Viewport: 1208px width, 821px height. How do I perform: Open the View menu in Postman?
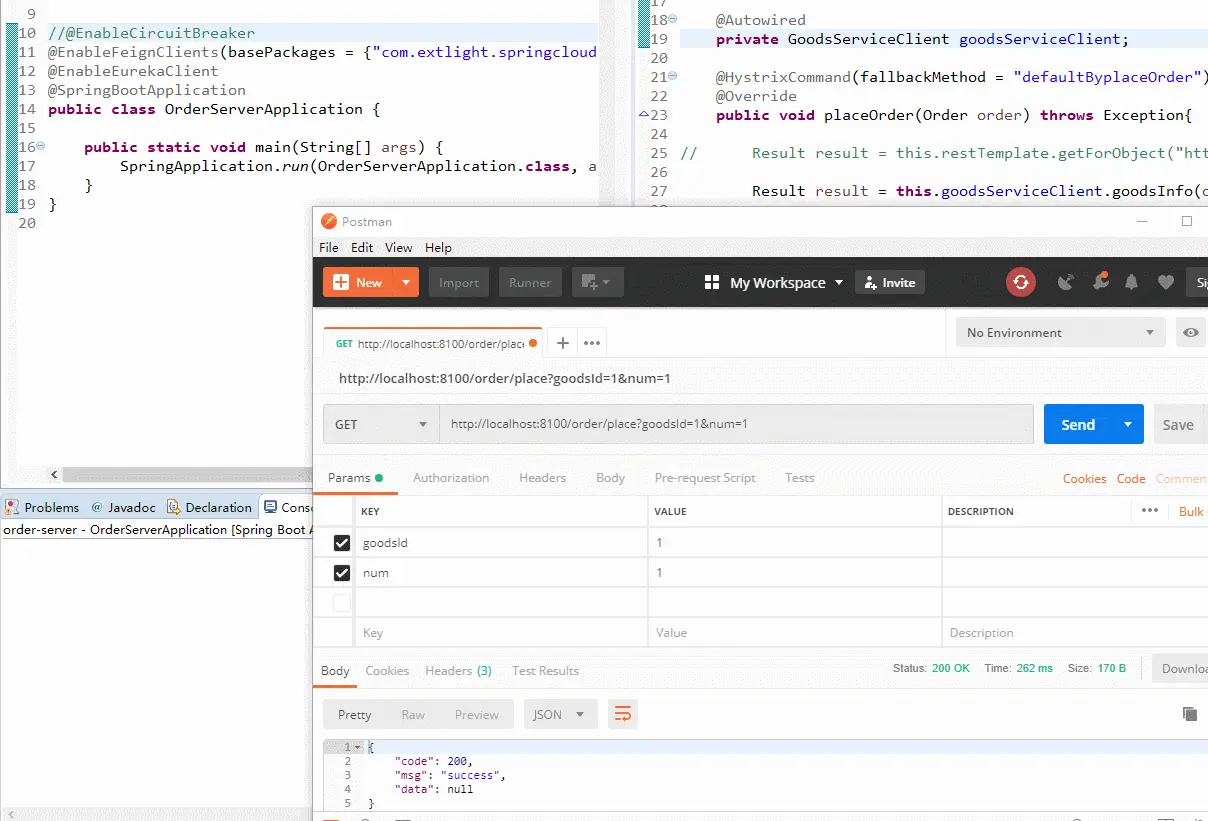click(x=398, y=247)
